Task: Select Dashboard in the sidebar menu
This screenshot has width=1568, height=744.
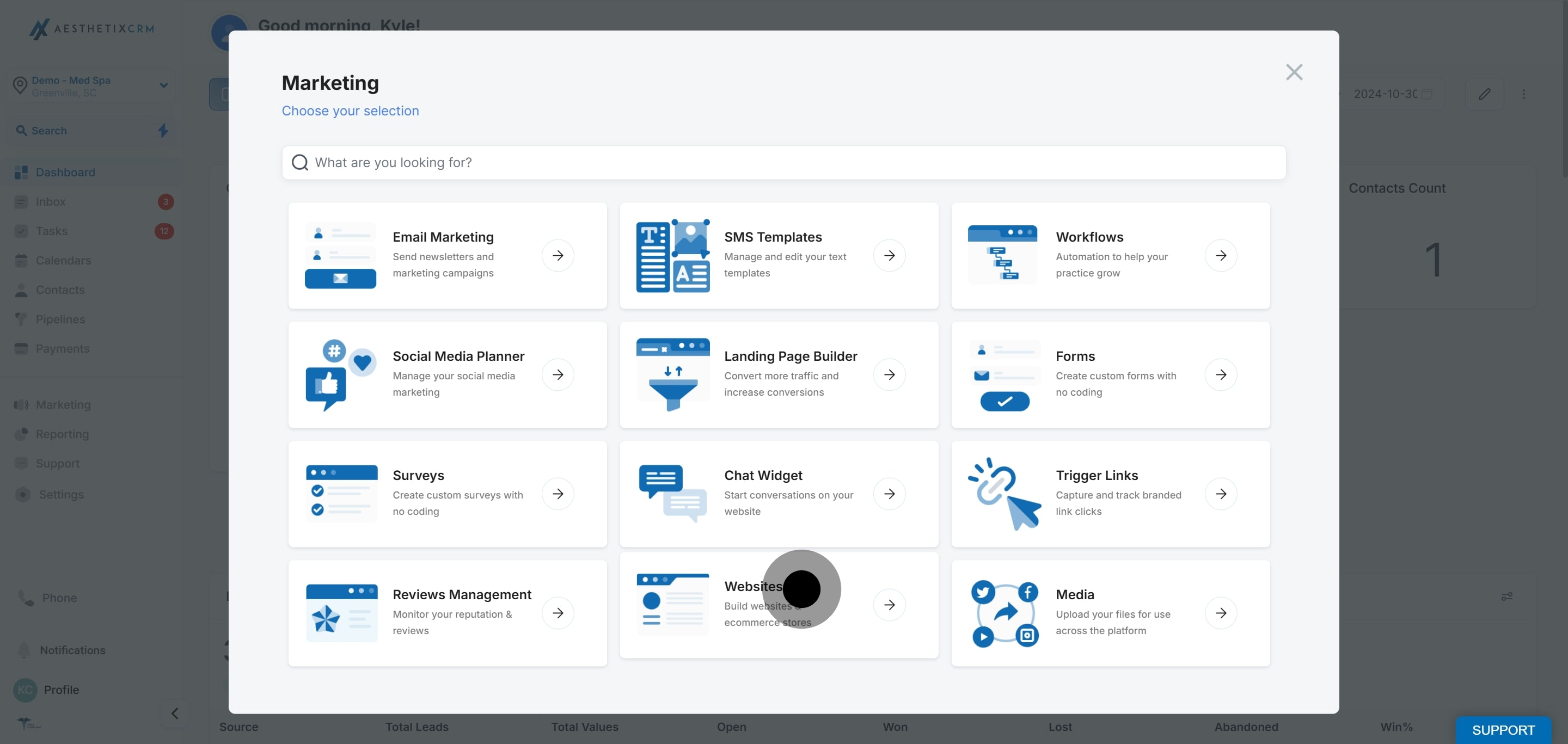Action: click(x=65, y=173)
